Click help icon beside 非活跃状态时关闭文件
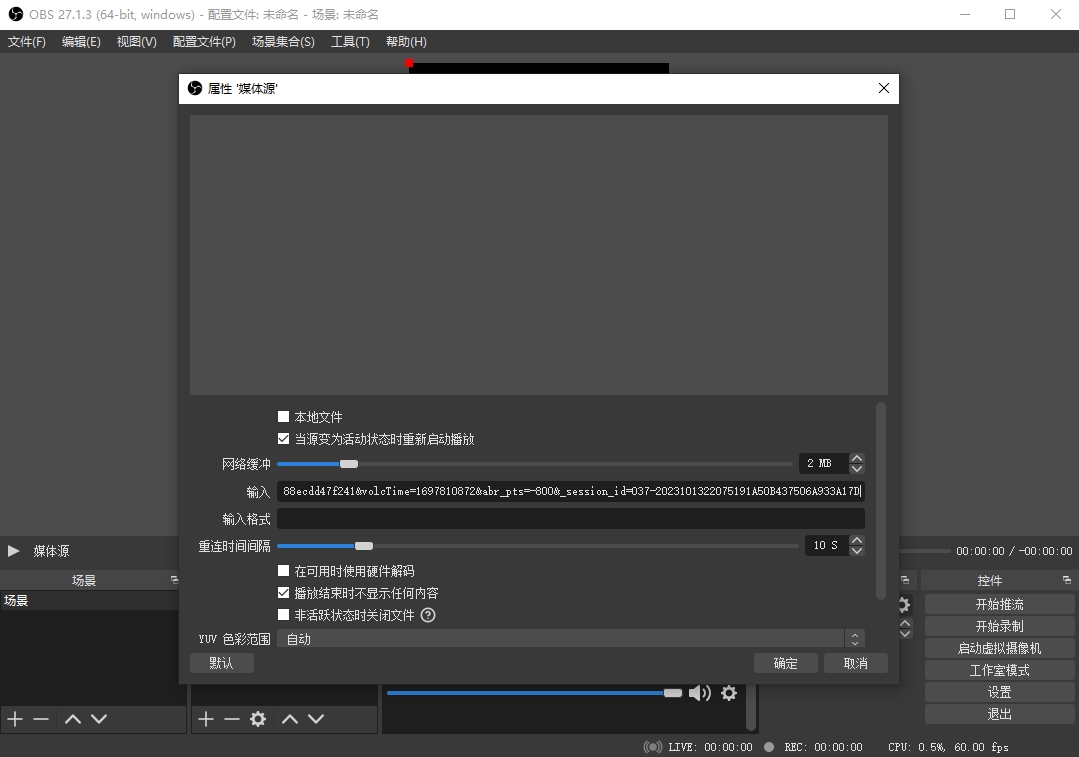This screenshot has height=757, width=1079. click(428, 615)
